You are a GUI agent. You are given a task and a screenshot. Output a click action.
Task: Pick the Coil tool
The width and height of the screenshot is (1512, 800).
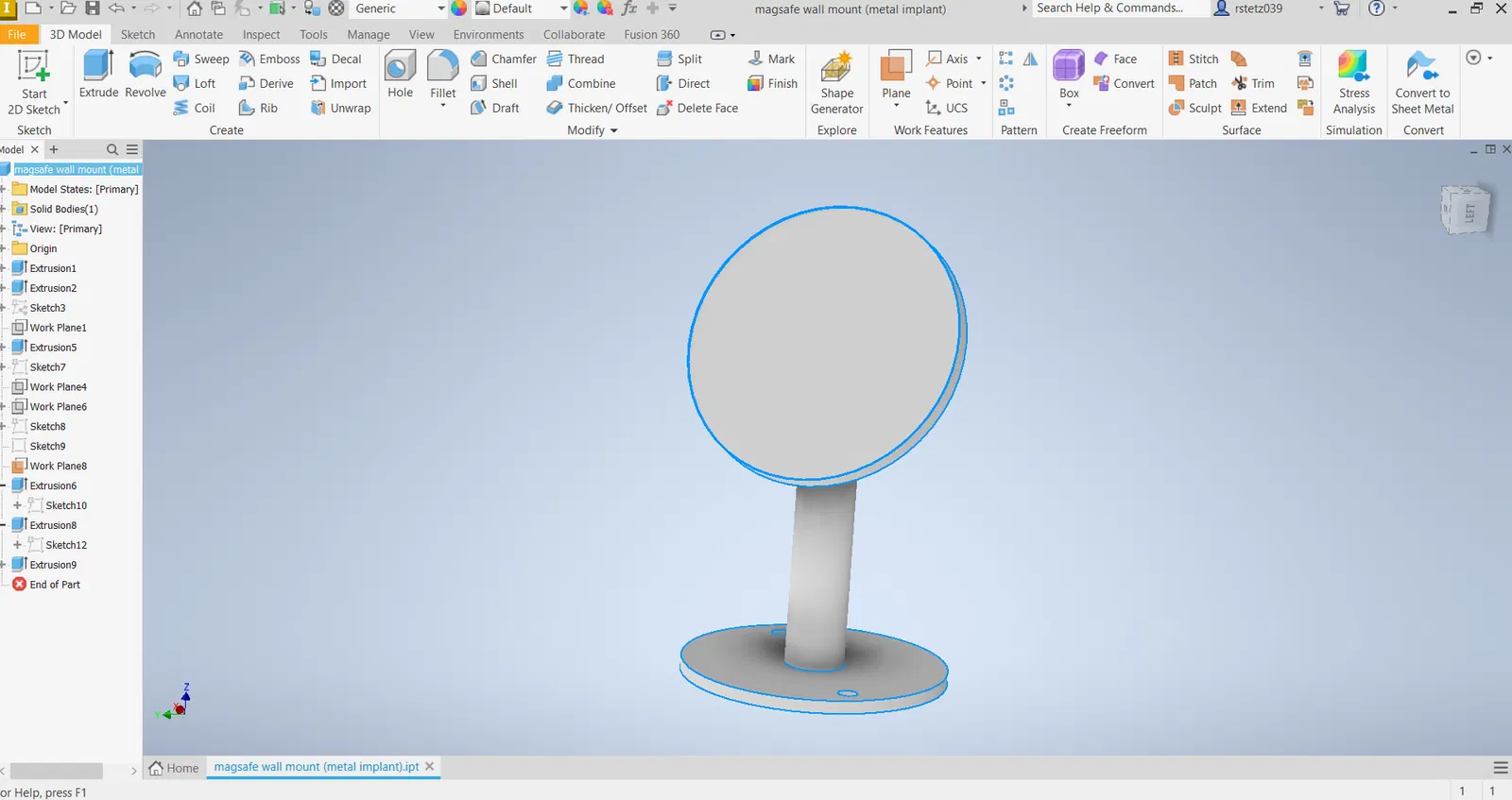click(x=195, y=108)
